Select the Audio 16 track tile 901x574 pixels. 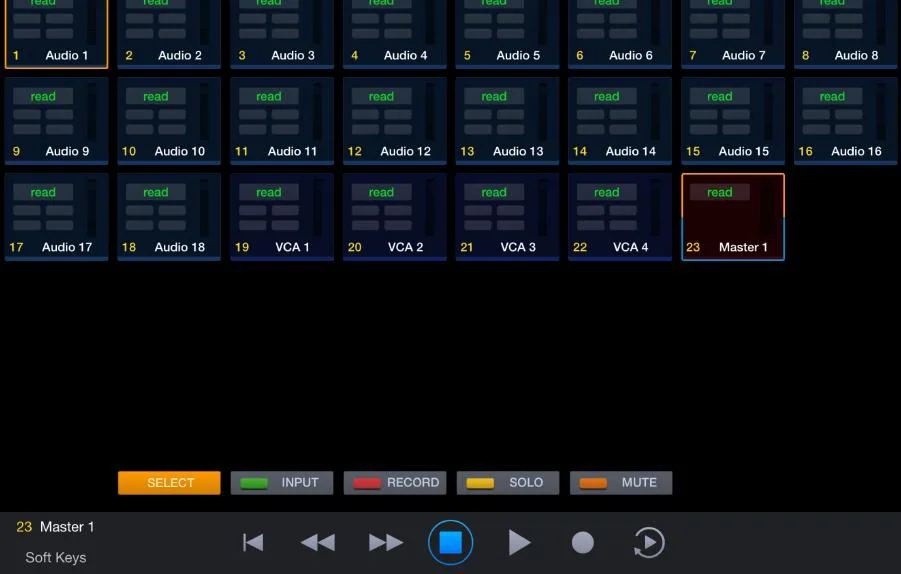point(846,121)
